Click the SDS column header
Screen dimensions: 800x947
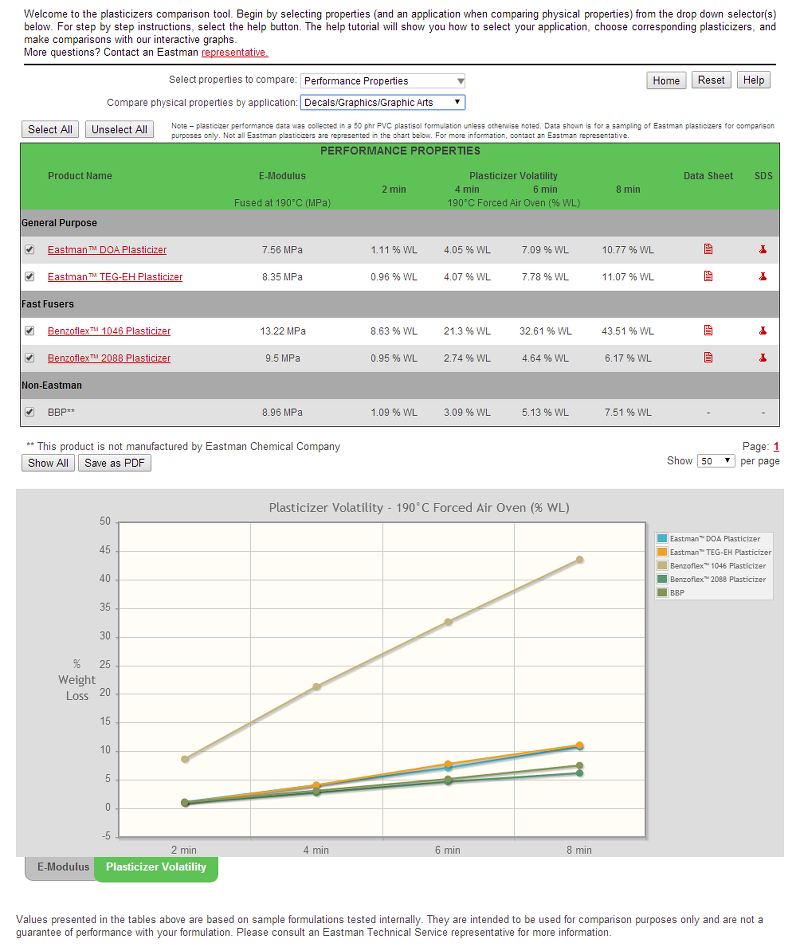[763, 176]
